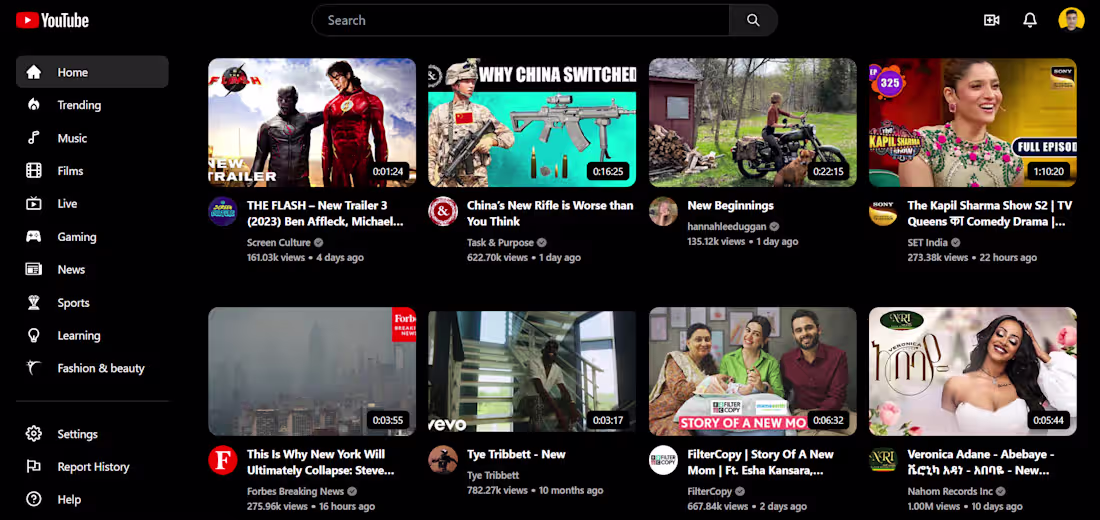Click the Help question mark icon

tap(34, 500)
